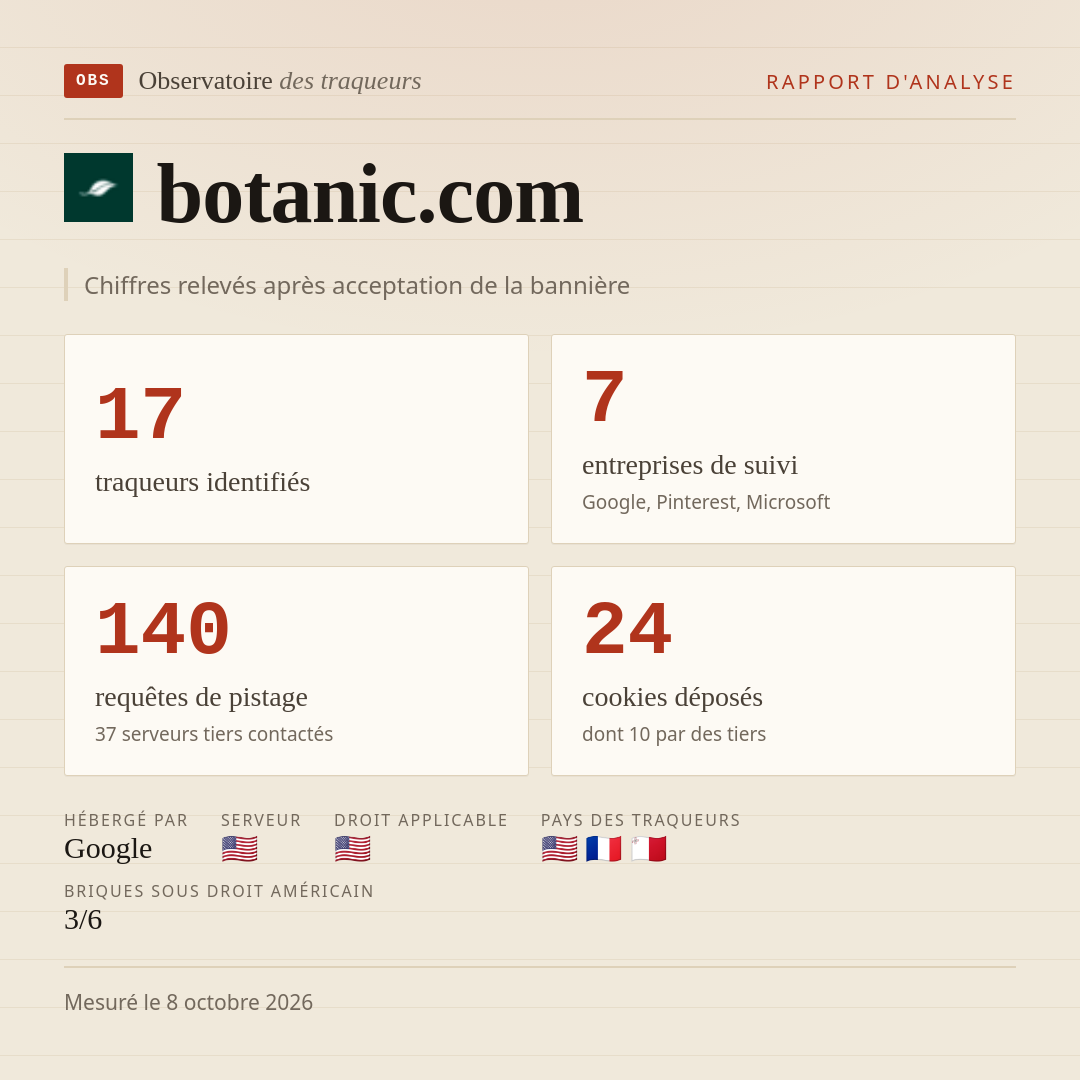
Task: Click the Malta flag under Pays des traqueurs
Action: pos(648,849)
